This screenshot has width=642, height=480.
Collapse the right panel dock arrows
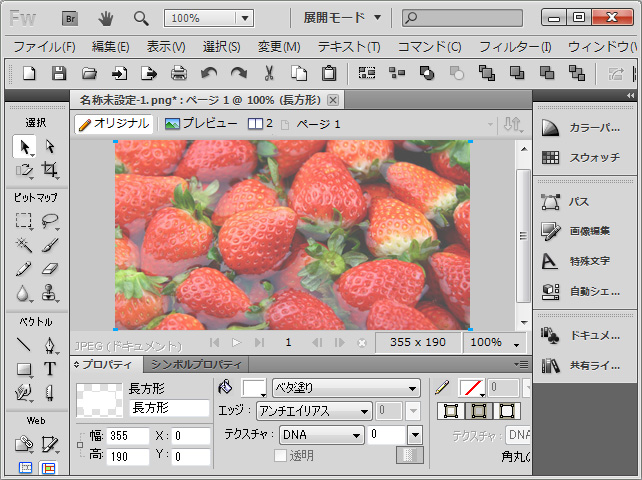point(631,95)
